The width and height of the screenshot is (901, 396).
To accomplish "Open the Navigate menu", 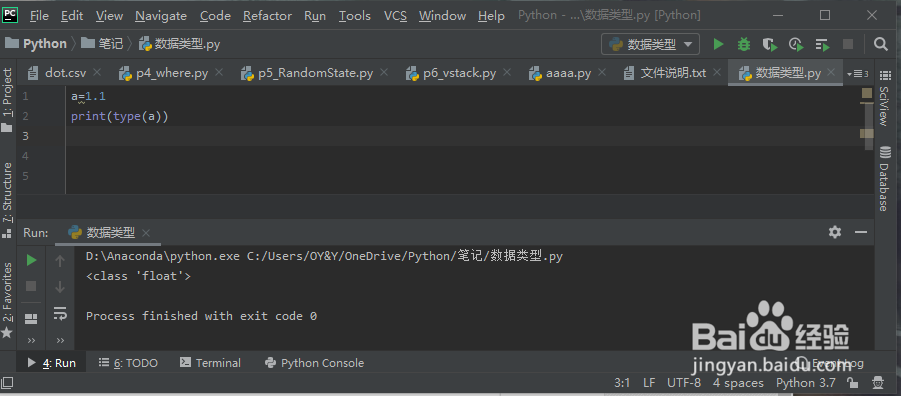I will pos(161,16).
